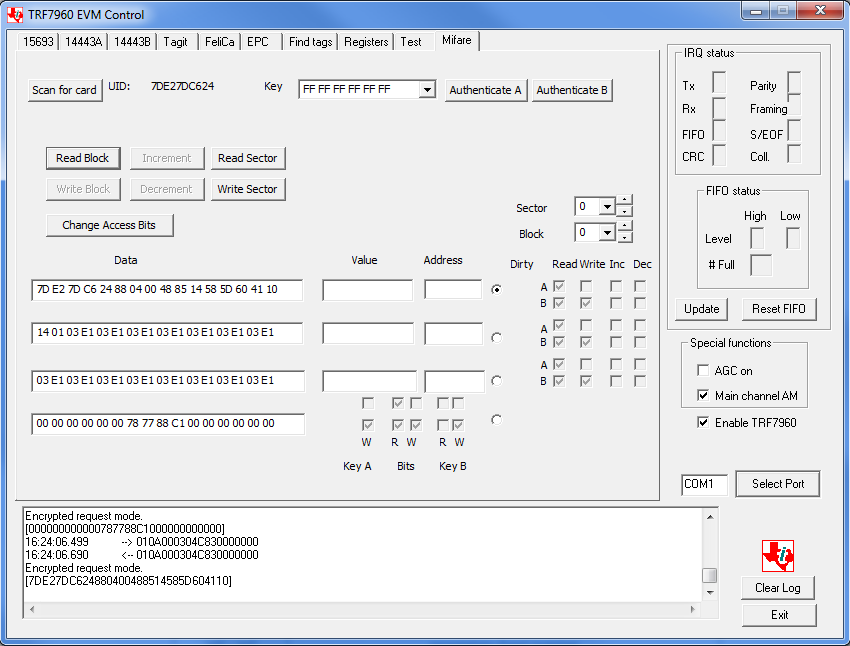
Task: Select the Dirty radio button for the top data row
Action: pyautogui.click(x=496, y=290)
